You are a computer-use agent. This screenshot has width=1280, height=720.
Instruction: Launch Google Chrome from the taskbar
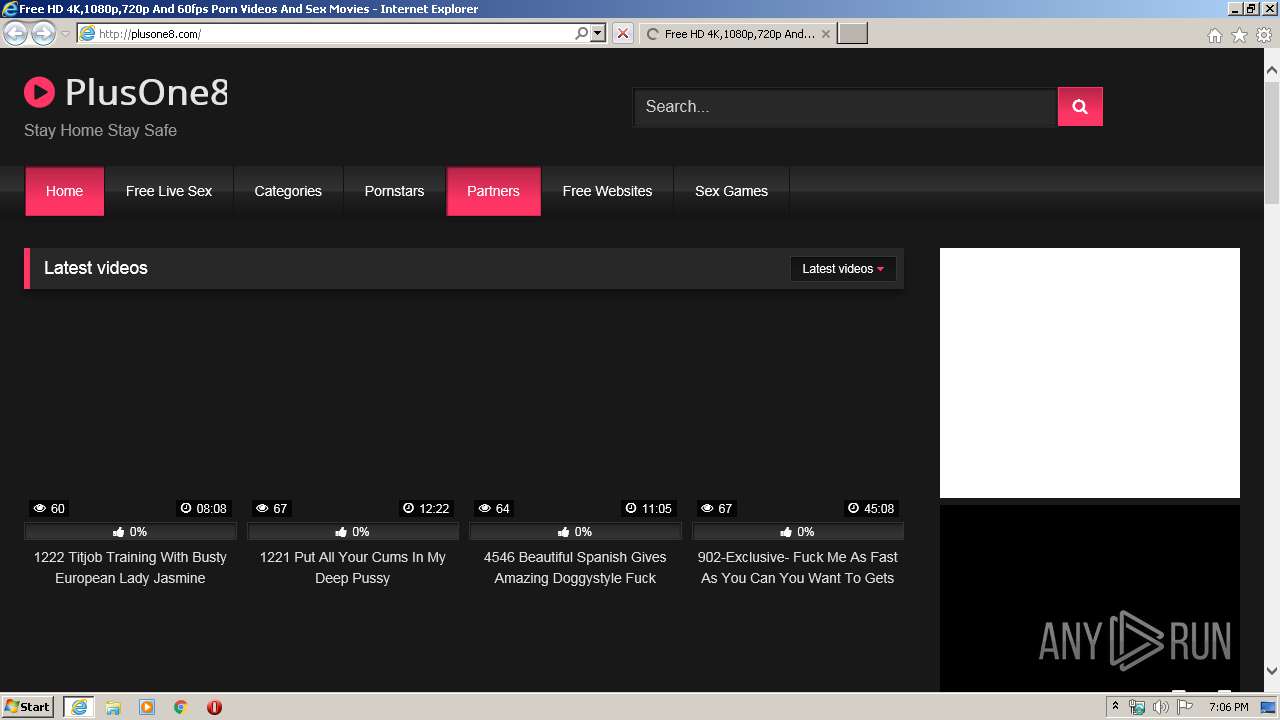[181, 707]
